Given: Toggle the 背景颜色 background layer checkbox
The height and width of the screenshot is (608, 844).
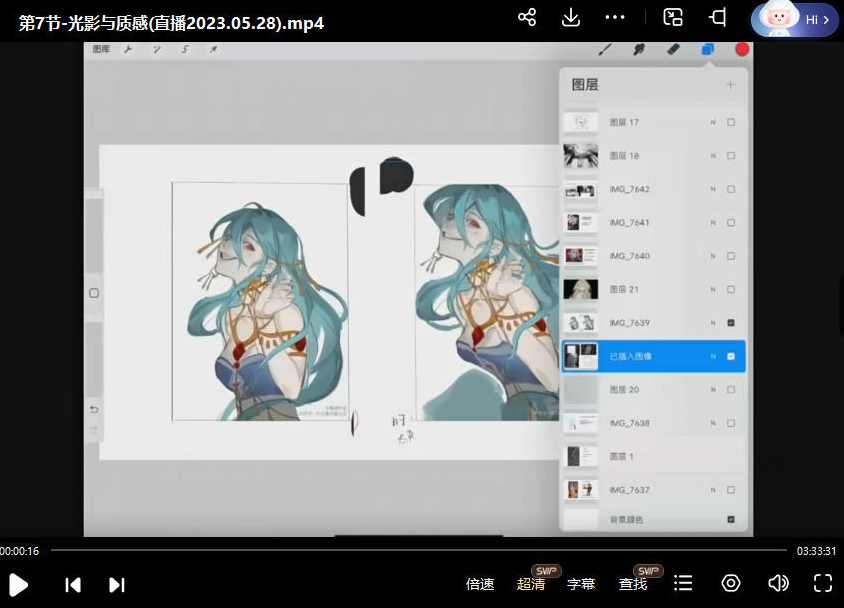Looking at the screenshot, I should pyautogui.click(x=732, y=519).
